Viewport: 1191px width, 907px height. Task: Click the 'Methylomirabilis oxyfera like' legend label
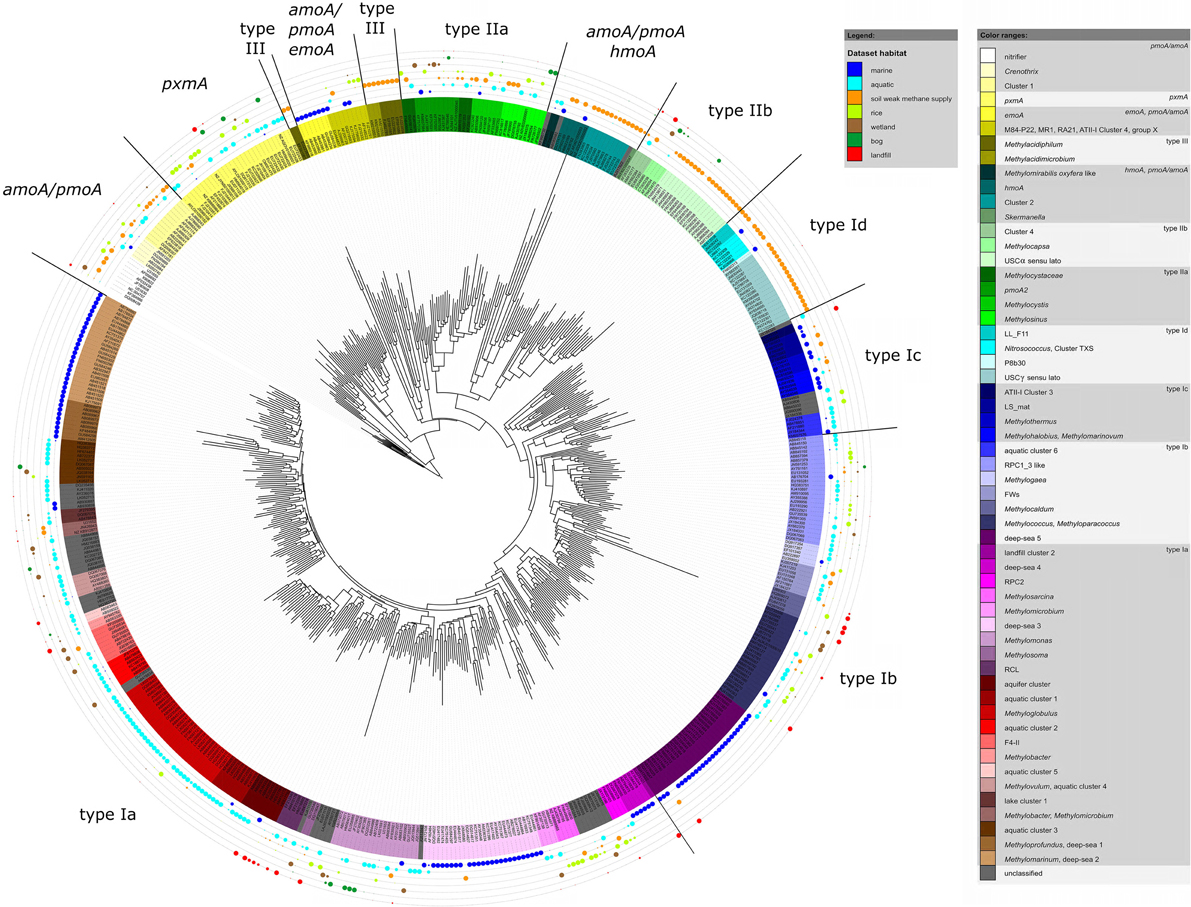coord(1050,173)
